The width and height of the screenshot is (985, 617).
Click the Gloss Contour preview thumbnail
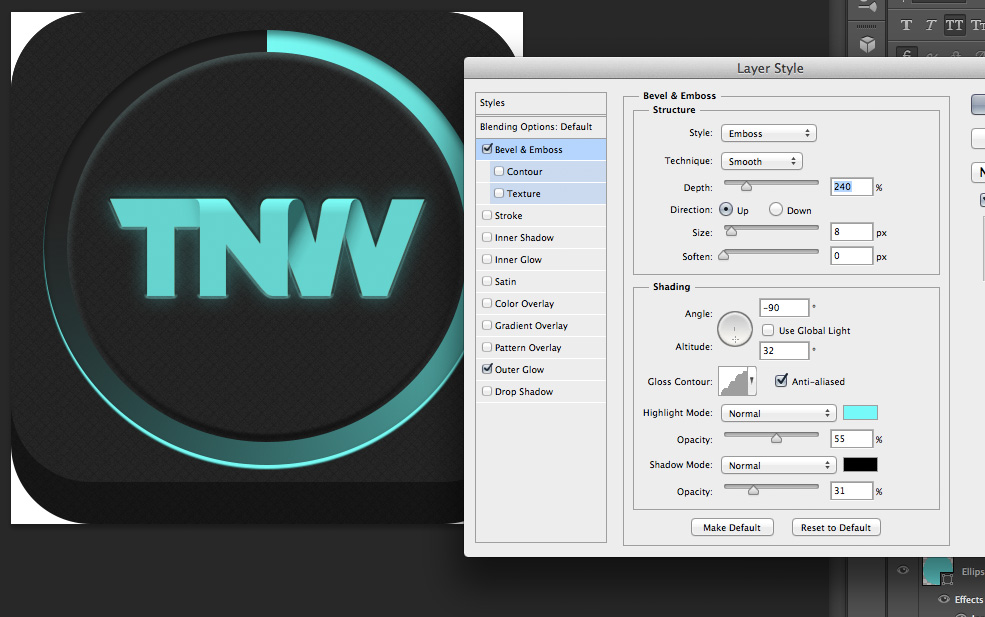click(733, 381)
